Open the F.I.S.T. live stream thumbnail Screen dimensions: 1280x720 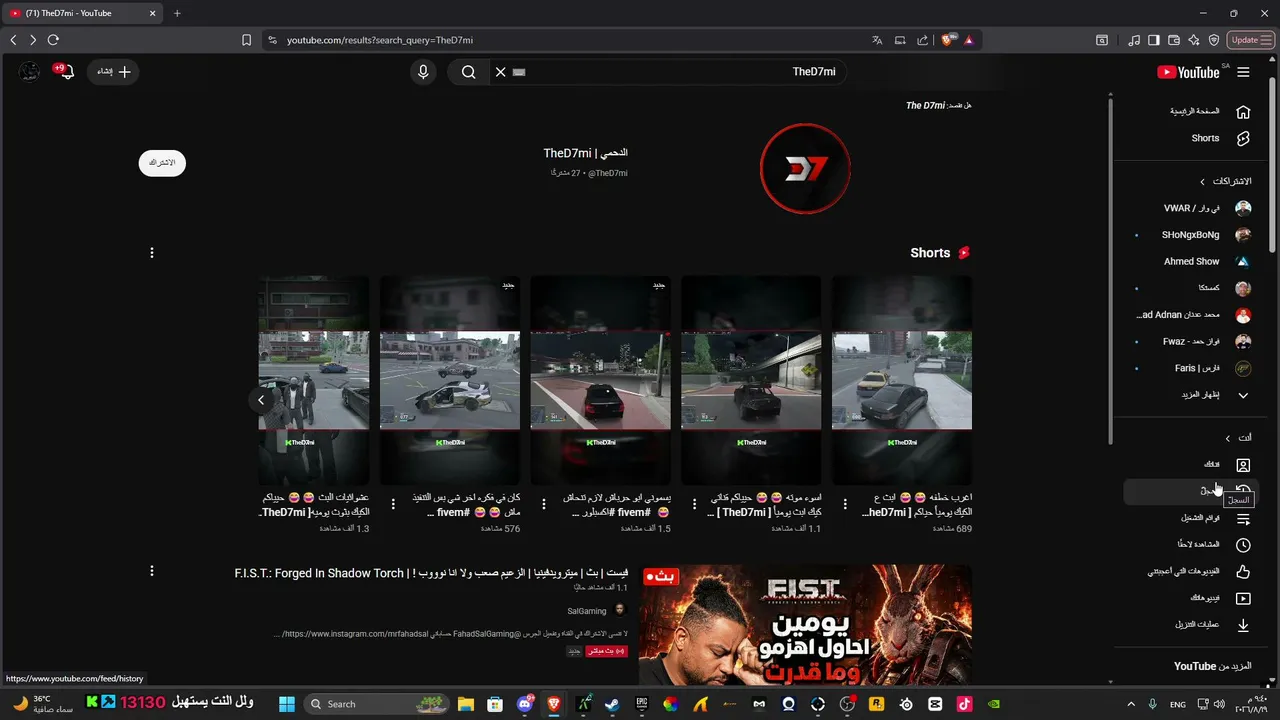805,625
